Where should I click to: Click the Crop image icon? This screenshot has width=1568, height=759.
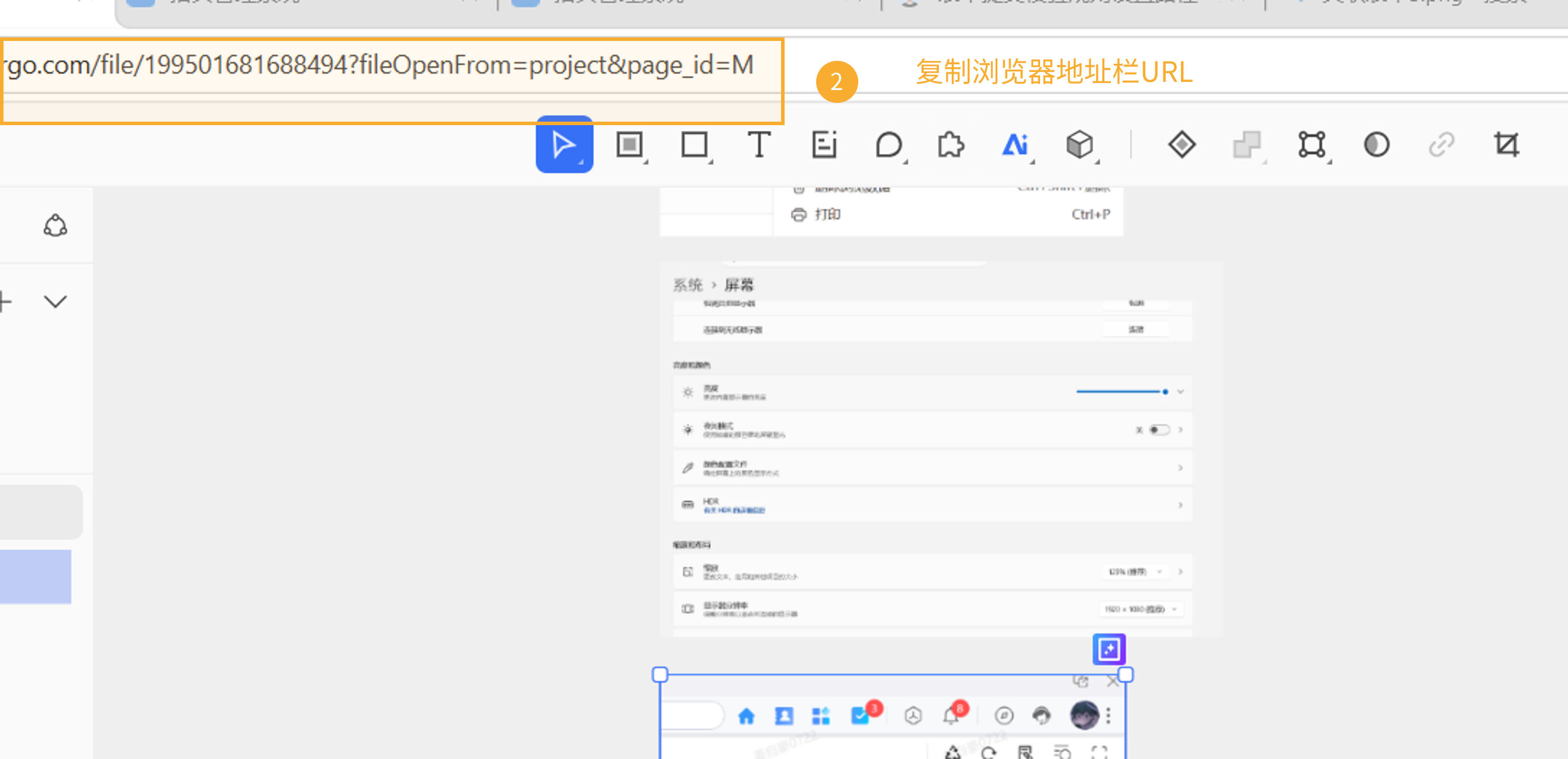pyautogui.click(x=1506, y=145)
